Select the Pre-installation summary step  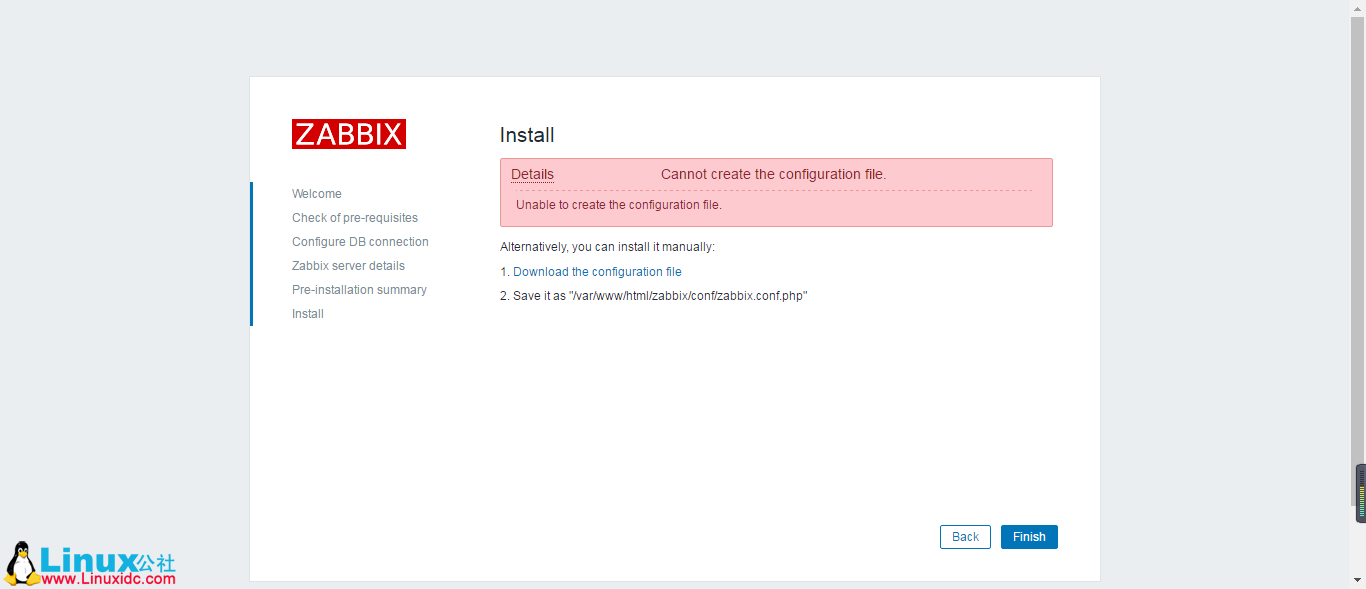(359, 289)
